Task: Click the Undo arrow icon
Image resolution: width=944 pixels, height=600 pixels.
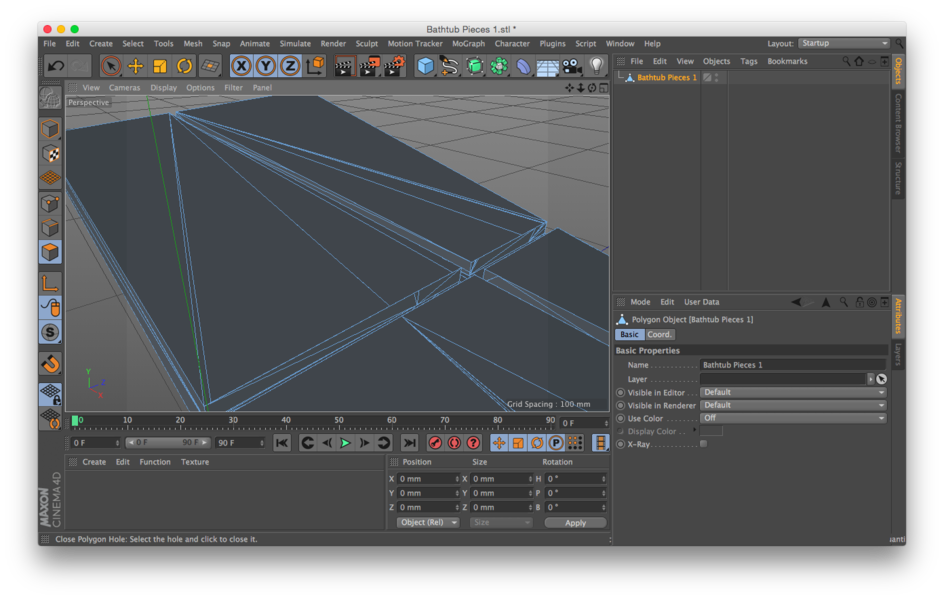Action: (56, 66)
